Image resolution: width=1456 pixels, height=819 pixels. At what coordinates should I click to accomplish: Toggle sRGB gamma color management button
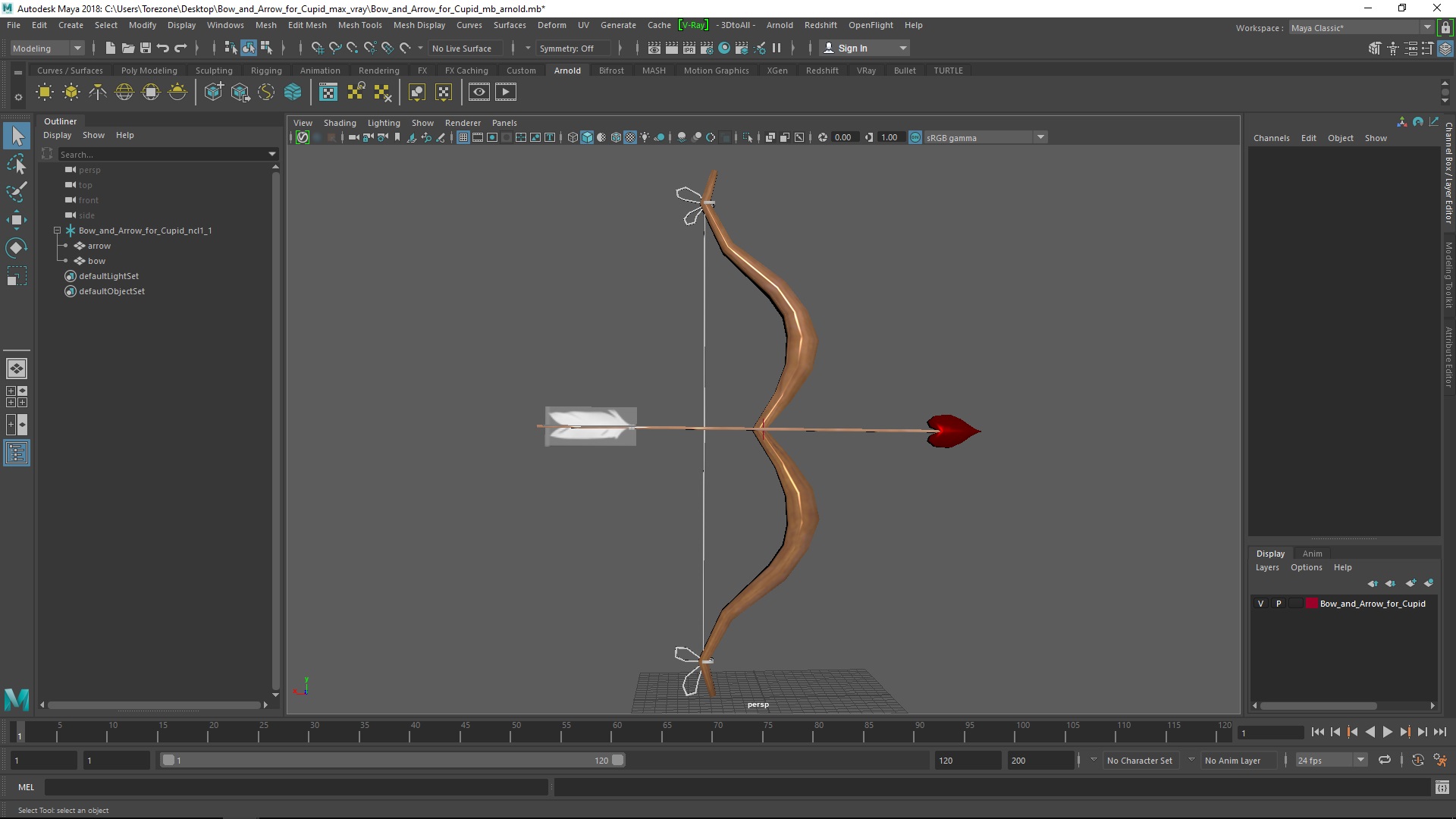915,137
